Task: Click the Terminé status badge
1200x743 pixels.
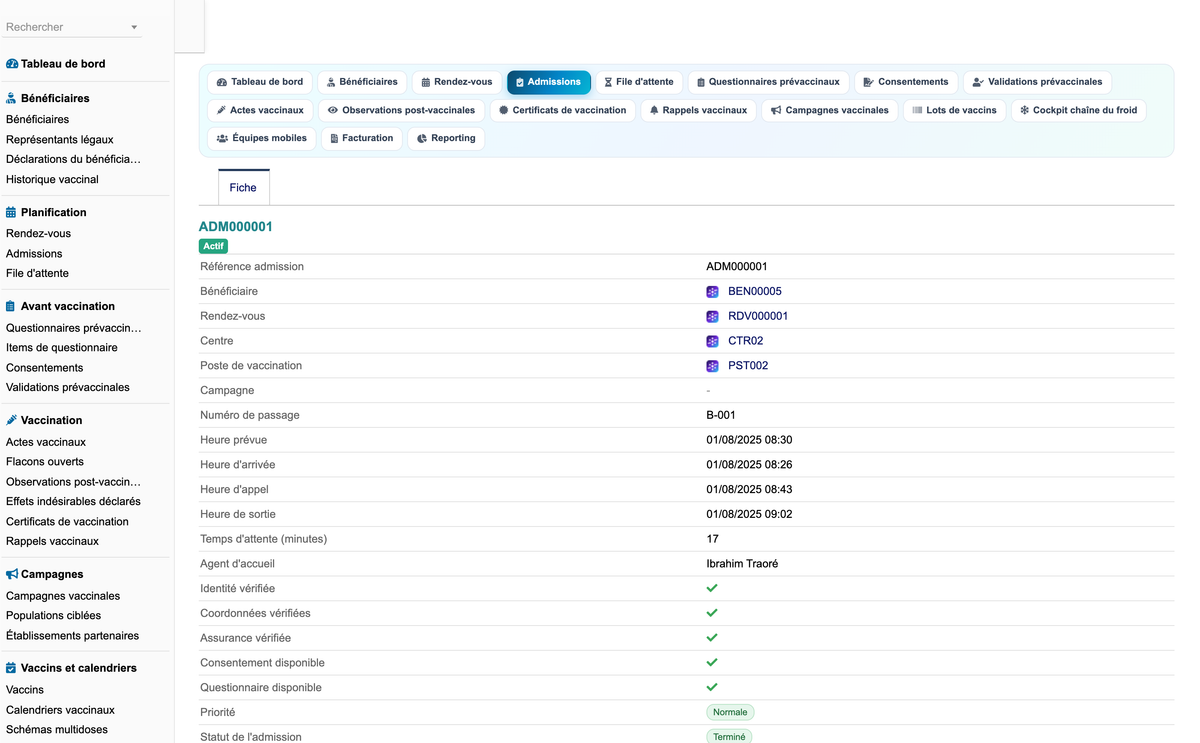Action: click(x=729, y=737)
